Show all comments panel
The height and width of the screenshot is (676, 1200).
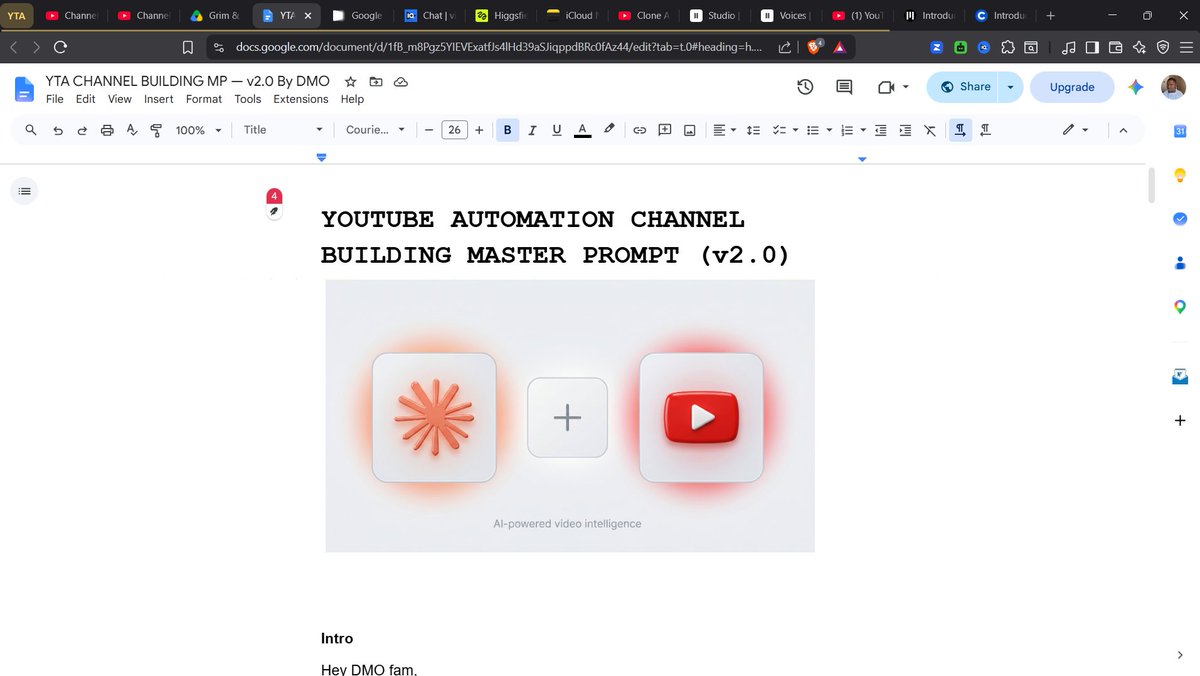pos(844,87)
